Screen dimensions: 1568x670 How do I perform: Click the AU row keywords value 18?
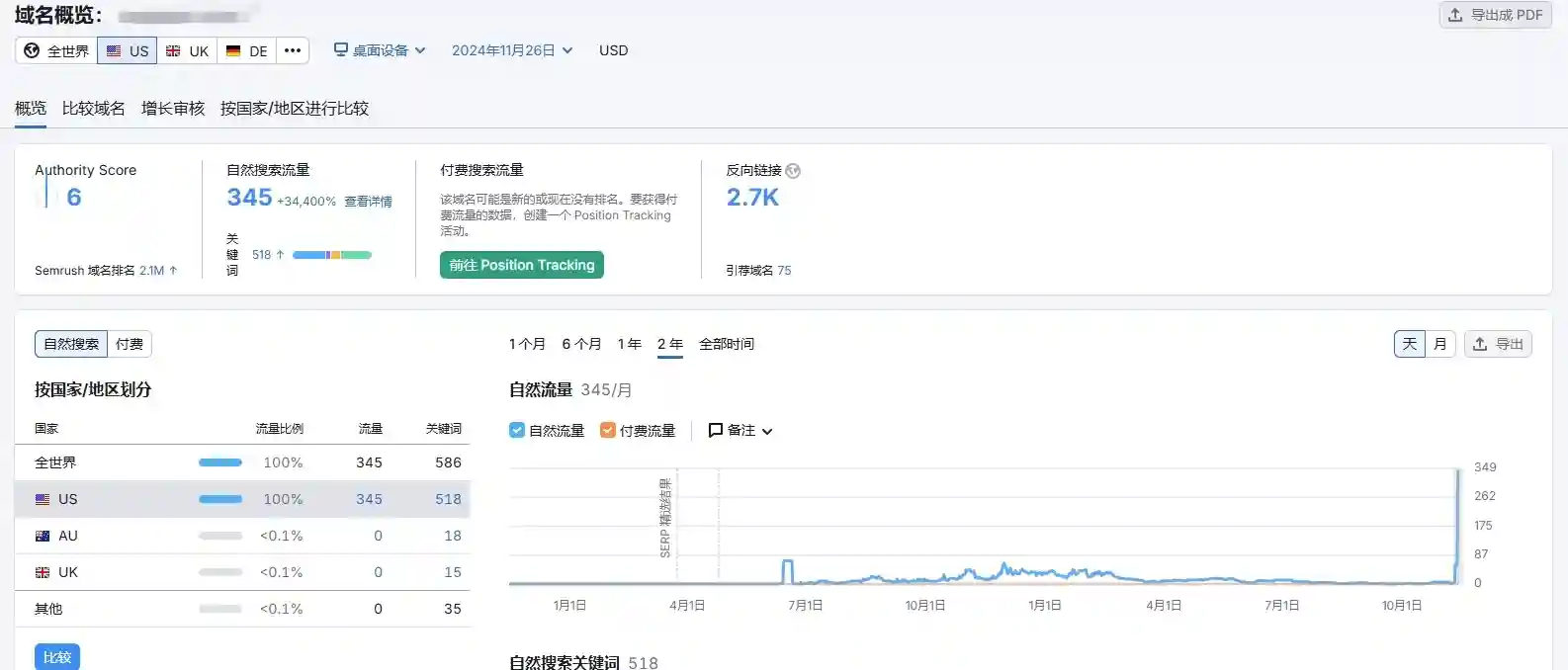point(453,536)
